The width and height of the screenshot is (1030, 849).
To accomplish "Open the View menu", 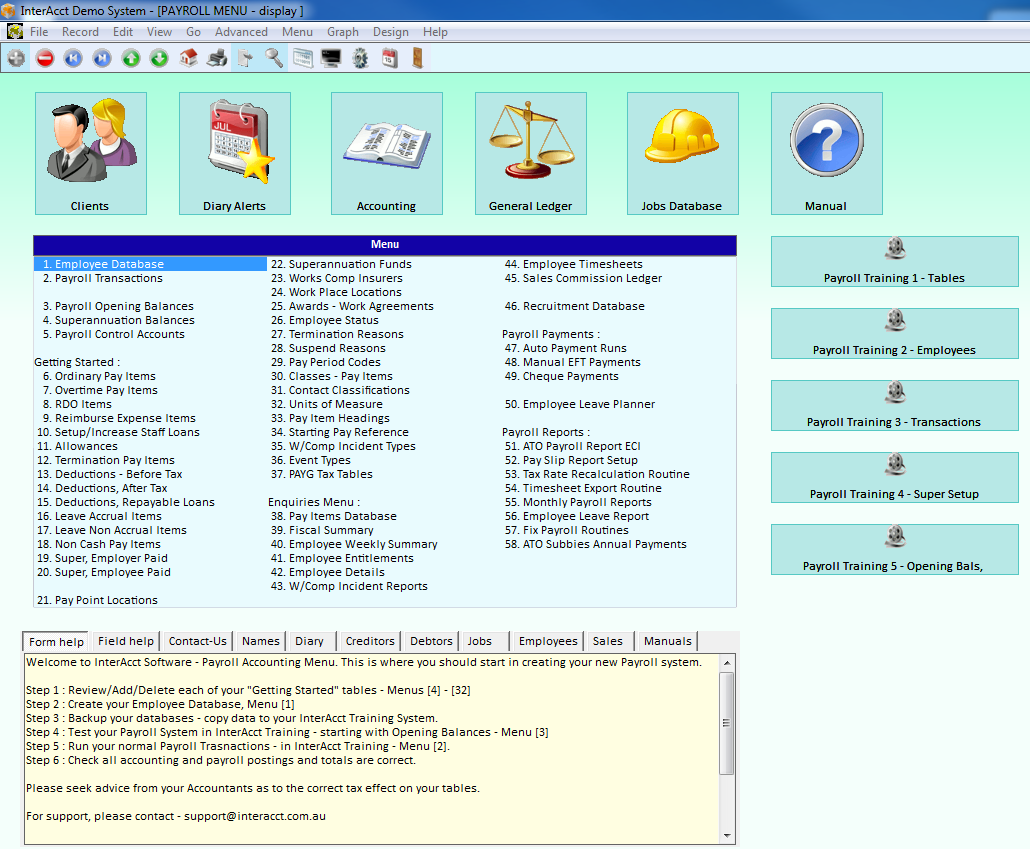I will (x=159, y=32).
